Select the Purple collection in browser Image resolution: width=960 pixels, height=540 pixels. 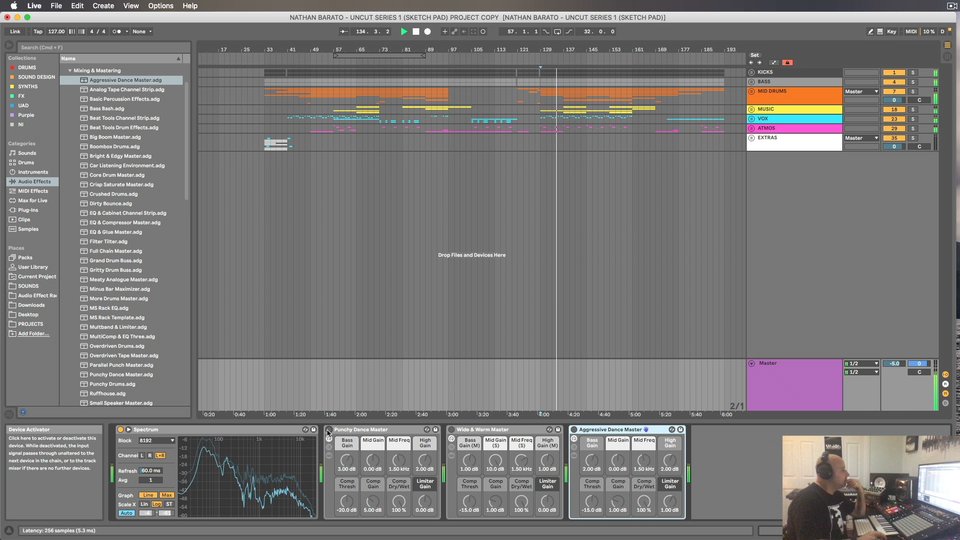click(x=26, y=115)
